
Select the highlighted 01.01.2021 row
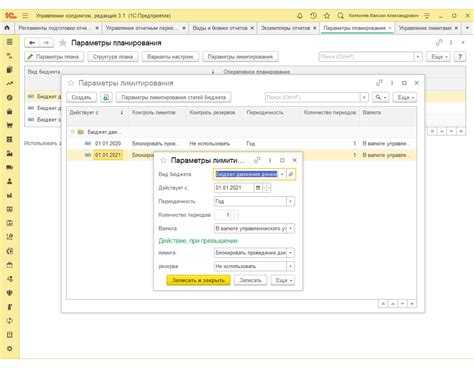tap(241, 155)
